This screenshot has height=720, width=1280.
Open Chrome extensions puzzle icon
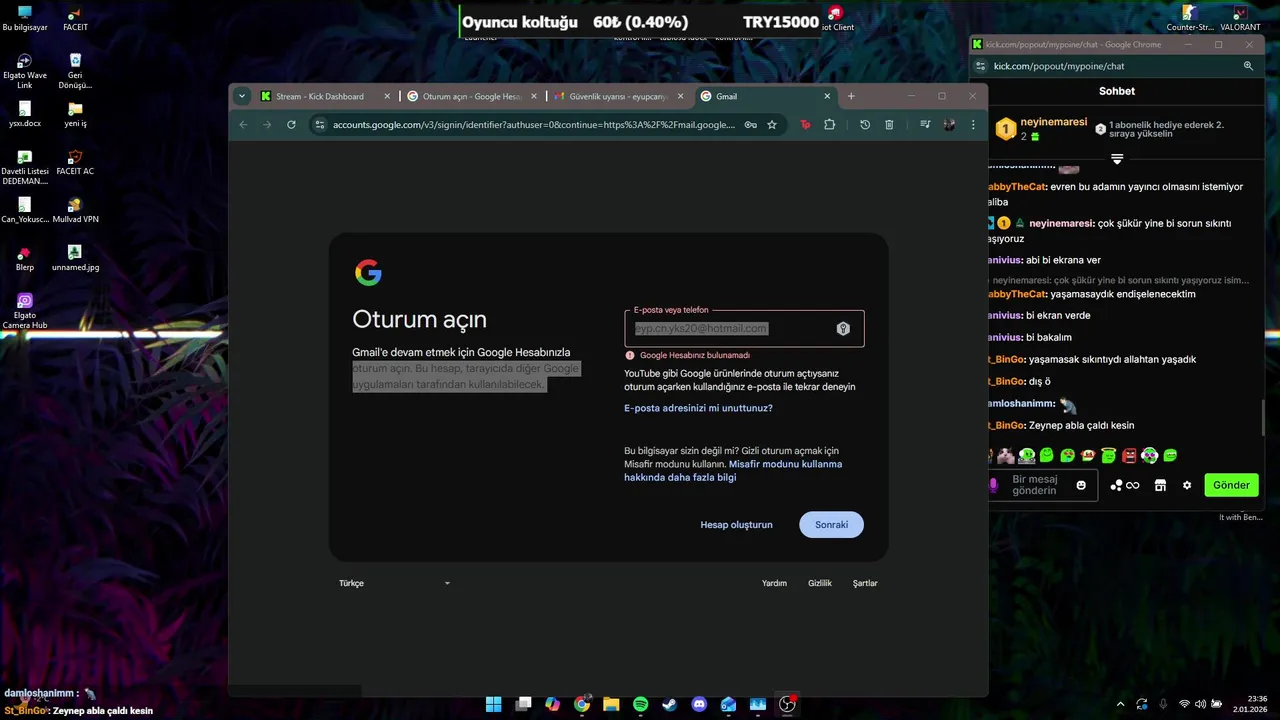829,125
